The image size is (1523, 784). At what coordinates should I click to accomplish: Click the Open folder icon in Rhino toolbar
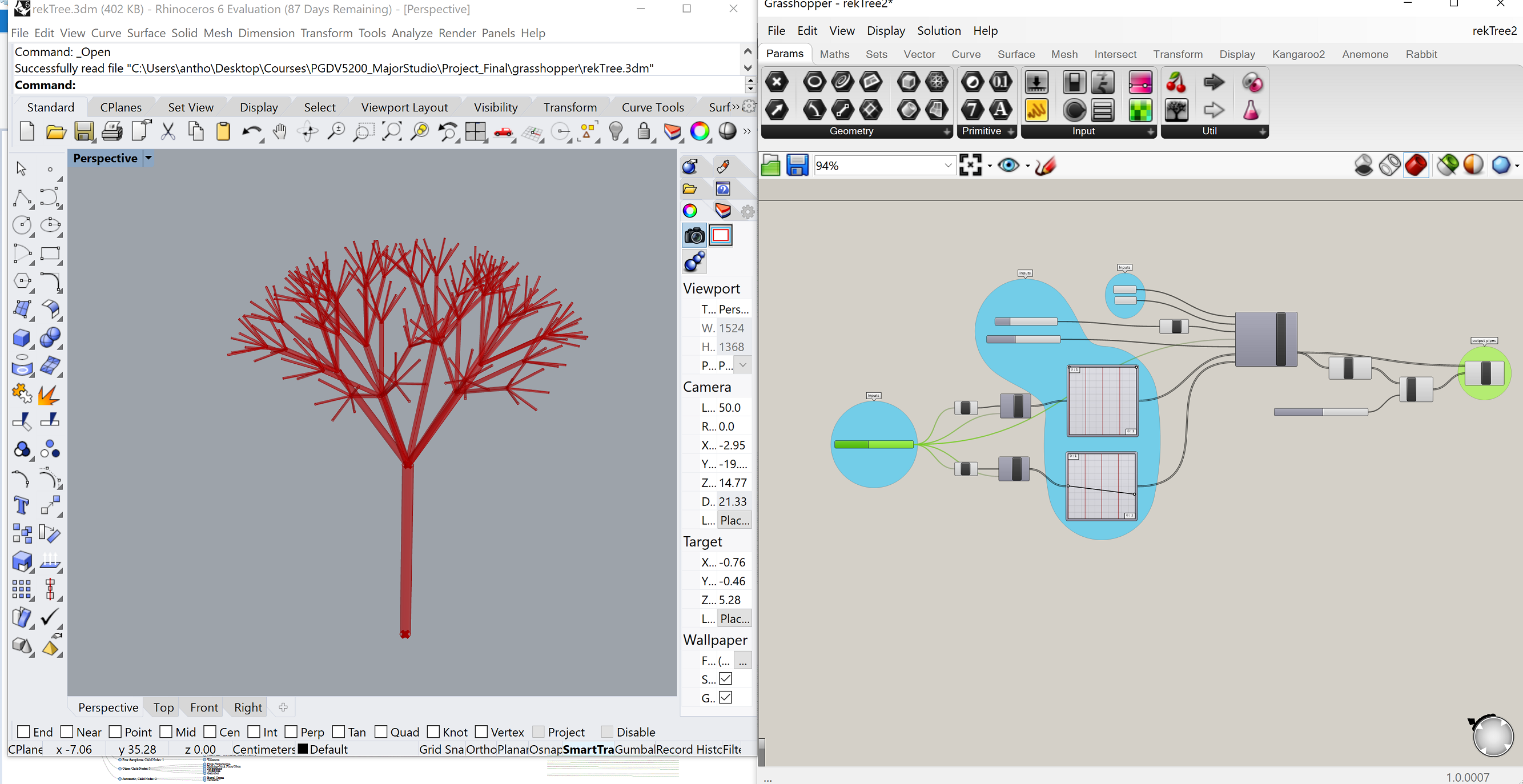coord(55,131)
